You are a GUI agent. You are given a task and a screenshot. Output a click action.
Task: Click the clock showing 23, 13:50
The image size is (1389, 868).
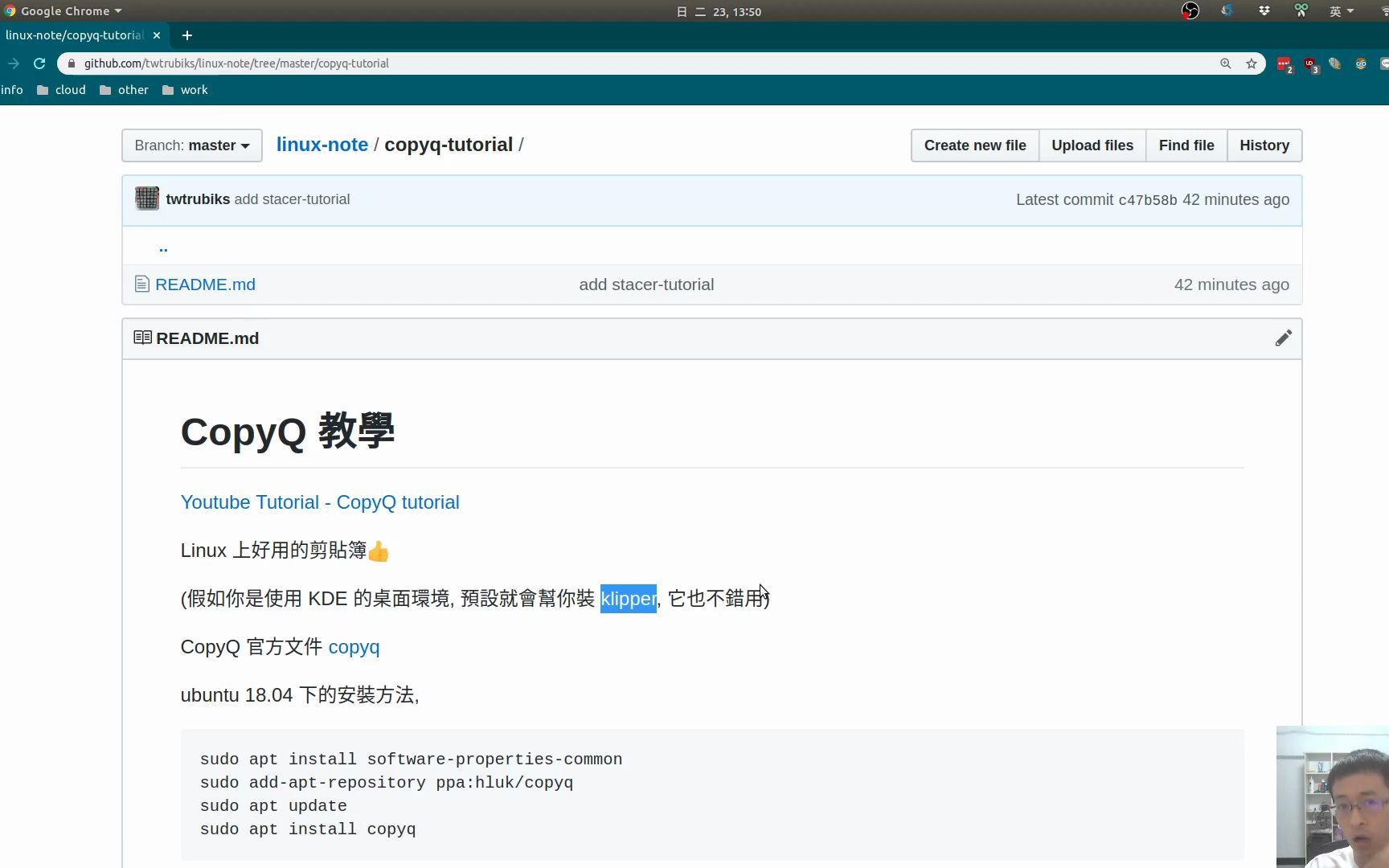[x=719, y=11]
